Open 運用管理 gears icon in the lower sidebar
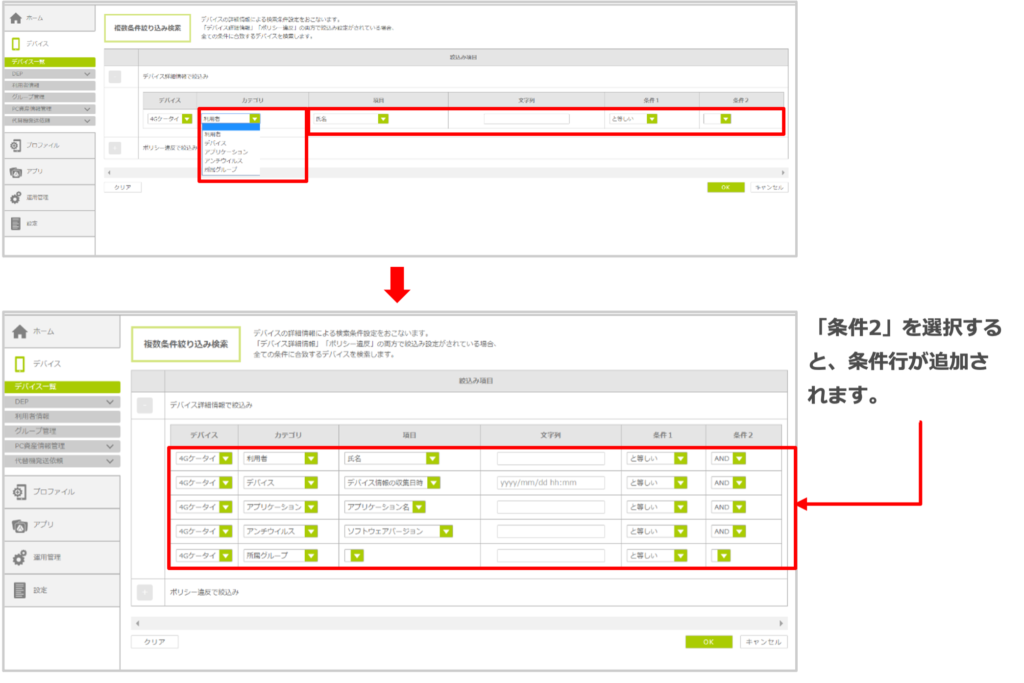 click(19, 558)
